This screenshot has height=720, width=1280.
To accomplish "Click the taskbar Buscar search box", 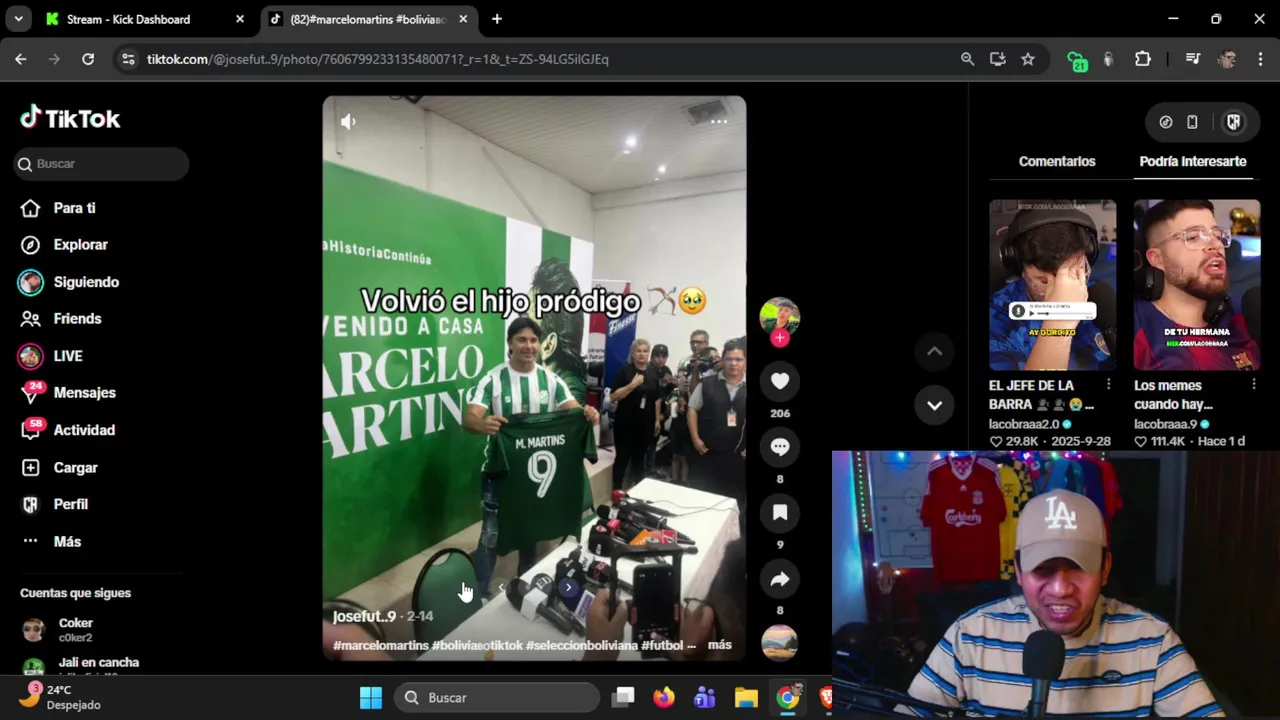I will (x=497, y=698).
